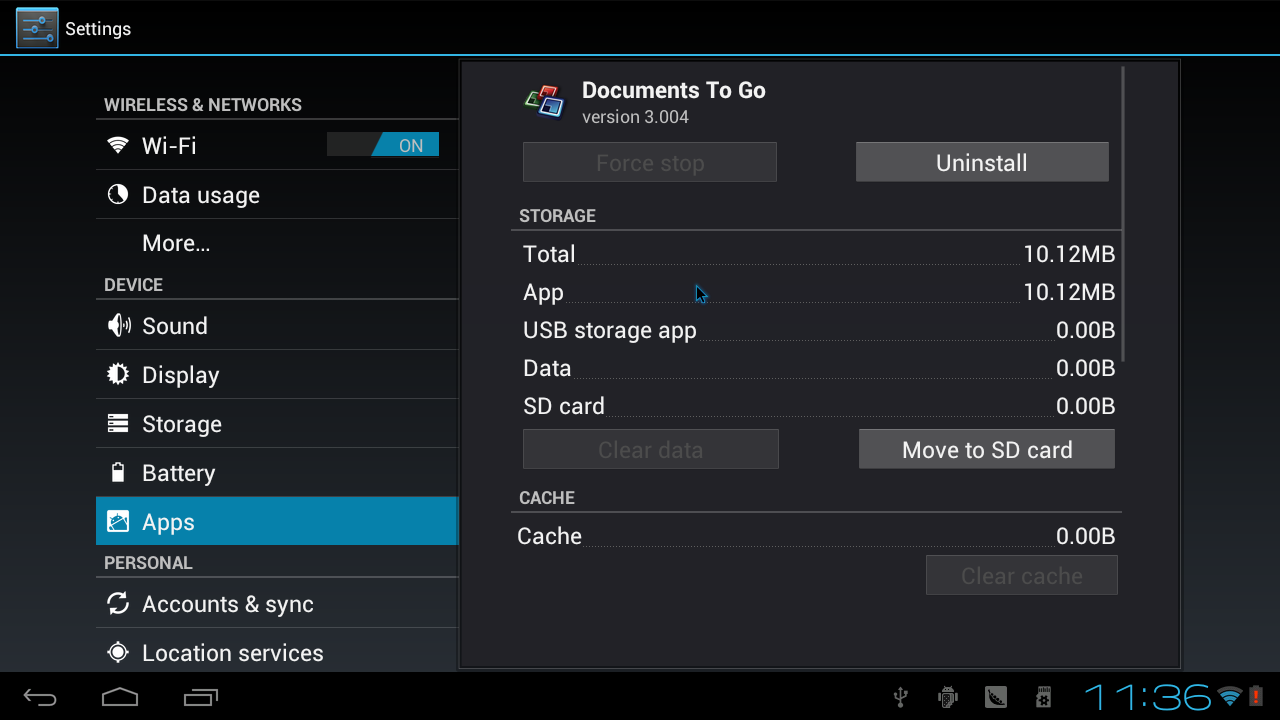Click the Location services target icon

118,652
